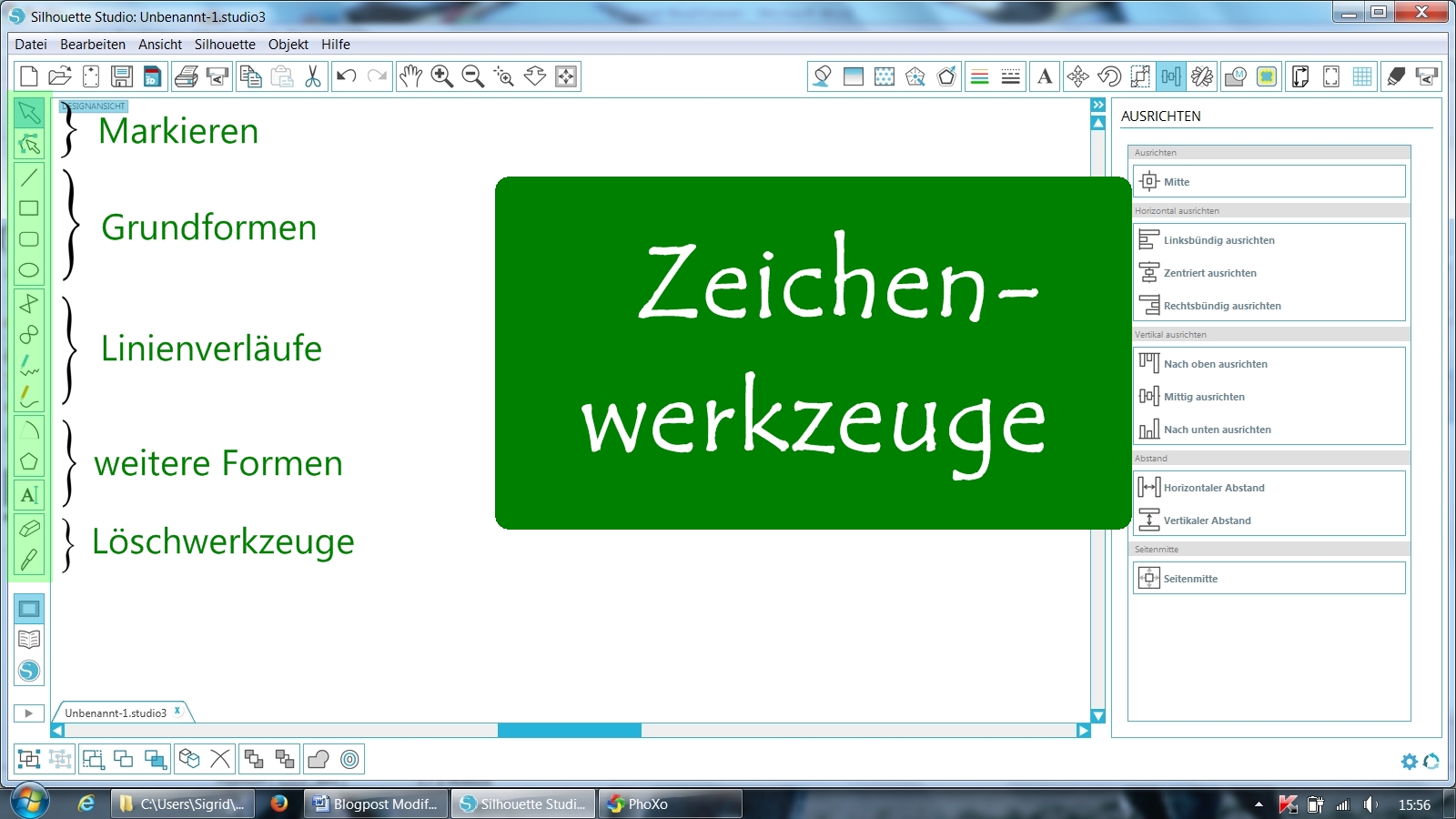The image size is (1456, 819).
Task: Click the Offset icon in bottom toolbar
Action: [349, 759]
